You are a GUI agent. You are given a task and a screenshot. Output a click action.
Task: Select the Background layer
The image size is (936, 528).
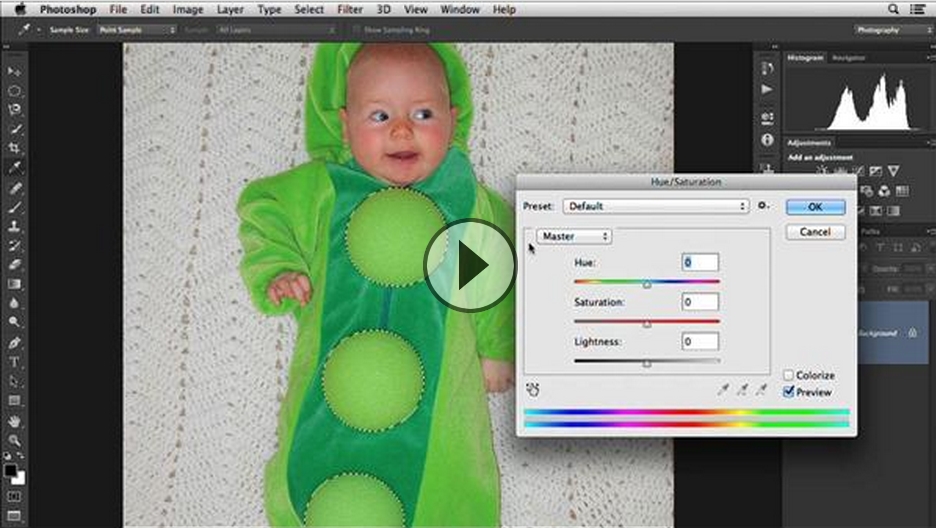pyautogui.click(x=894, y=333)
